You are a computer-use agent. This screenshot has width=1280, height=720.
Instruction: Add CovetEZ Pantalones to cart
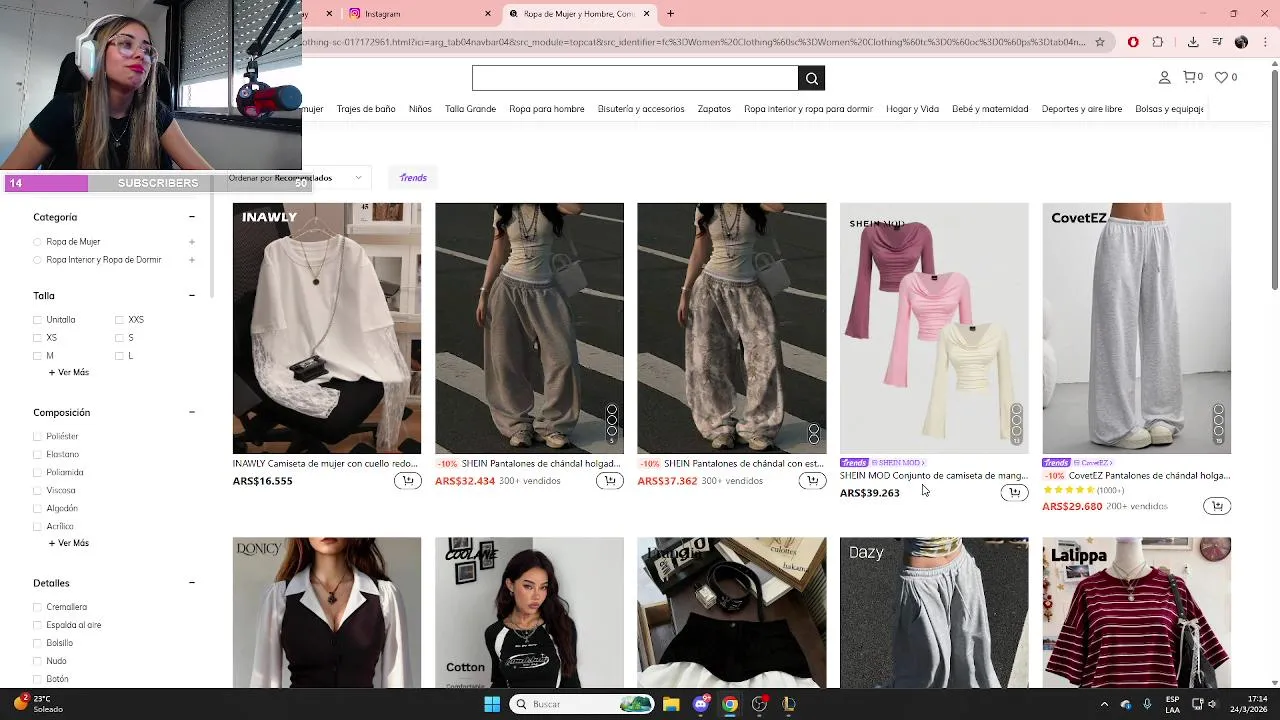[1217, 506]
